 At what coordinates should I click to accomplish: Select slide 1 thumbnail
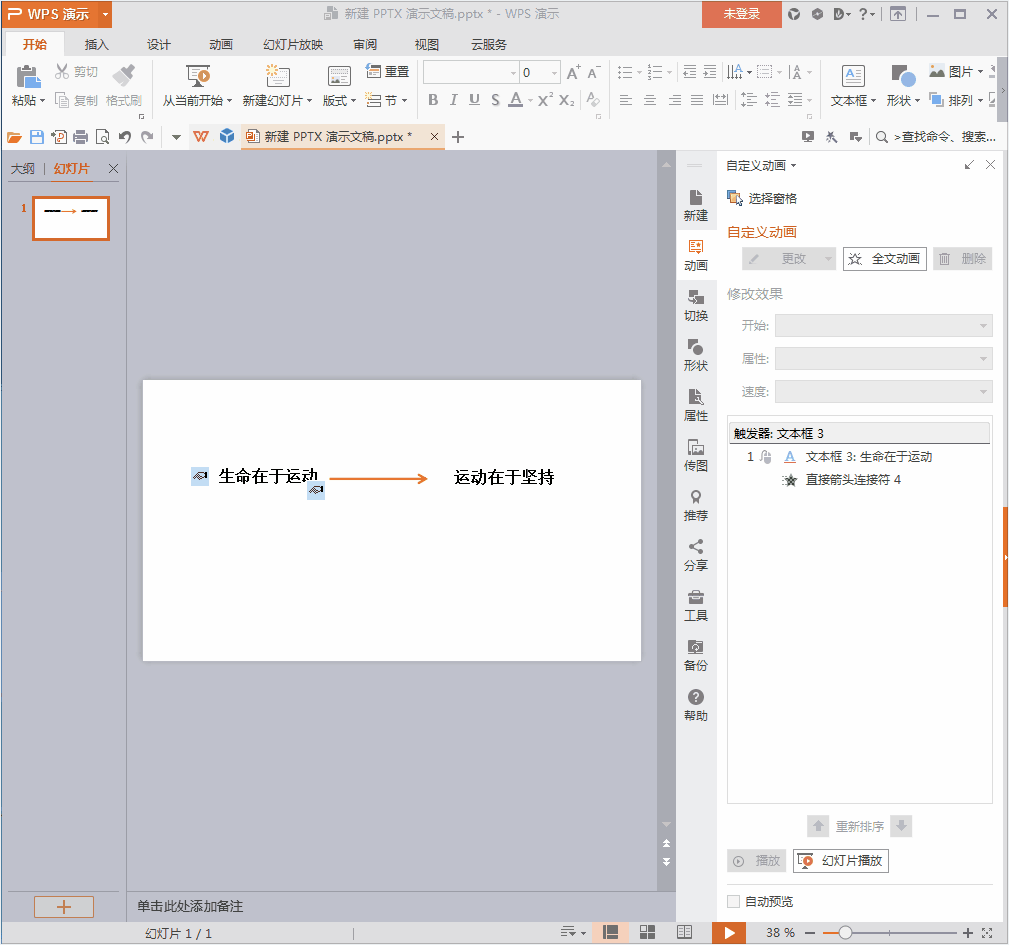click(x=71, y=219)
